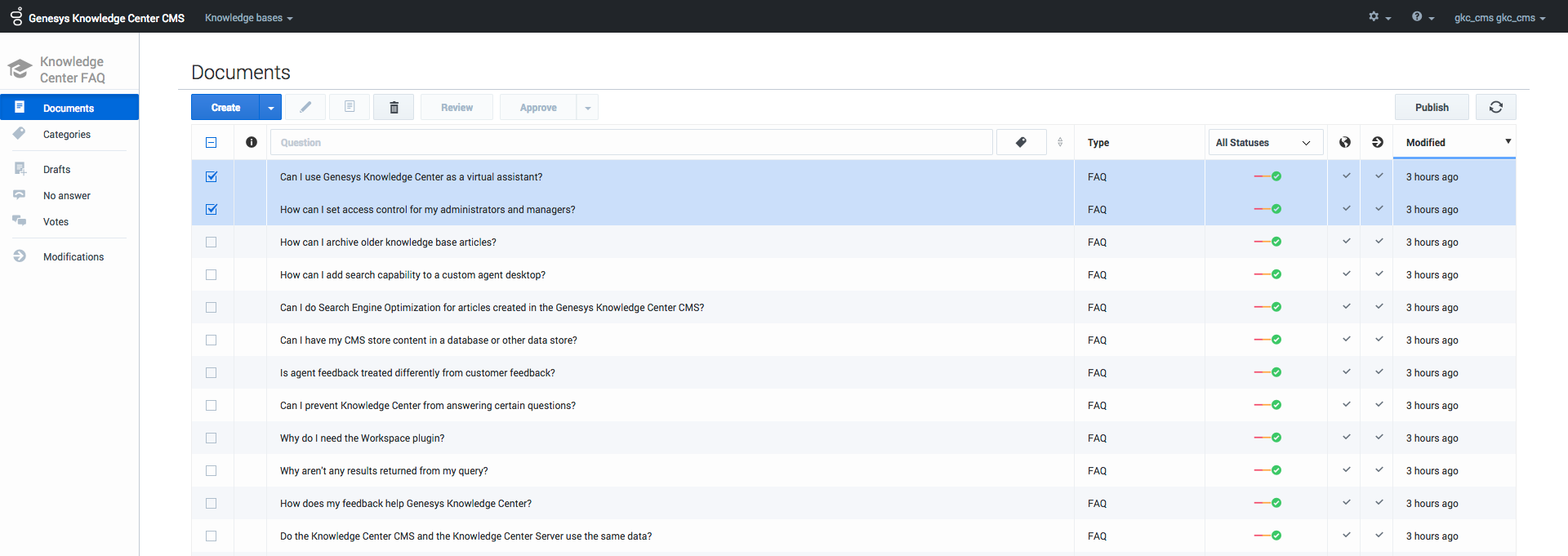This screenshot has width=1568, height=556.
Task: Uncheck the virtual assistant question row
Action: pos(212,176)
